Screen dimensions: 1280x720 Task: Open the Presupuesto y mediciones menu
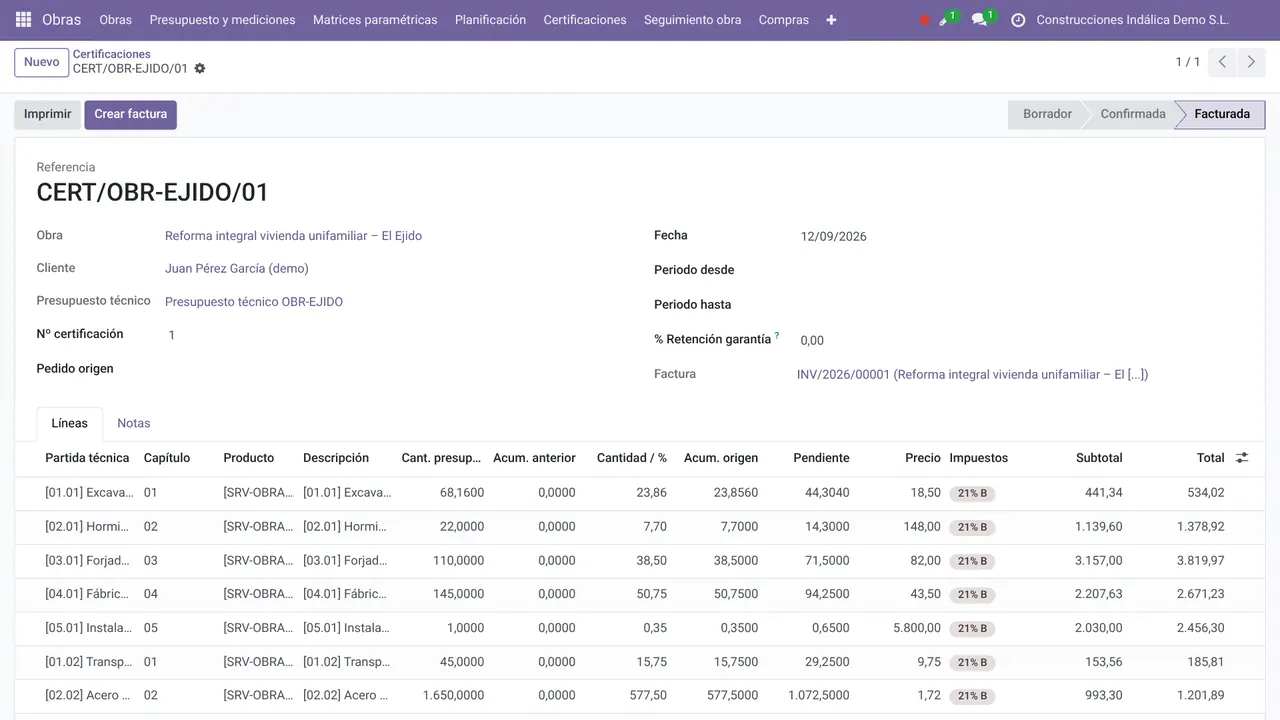(x=222, y=20)
